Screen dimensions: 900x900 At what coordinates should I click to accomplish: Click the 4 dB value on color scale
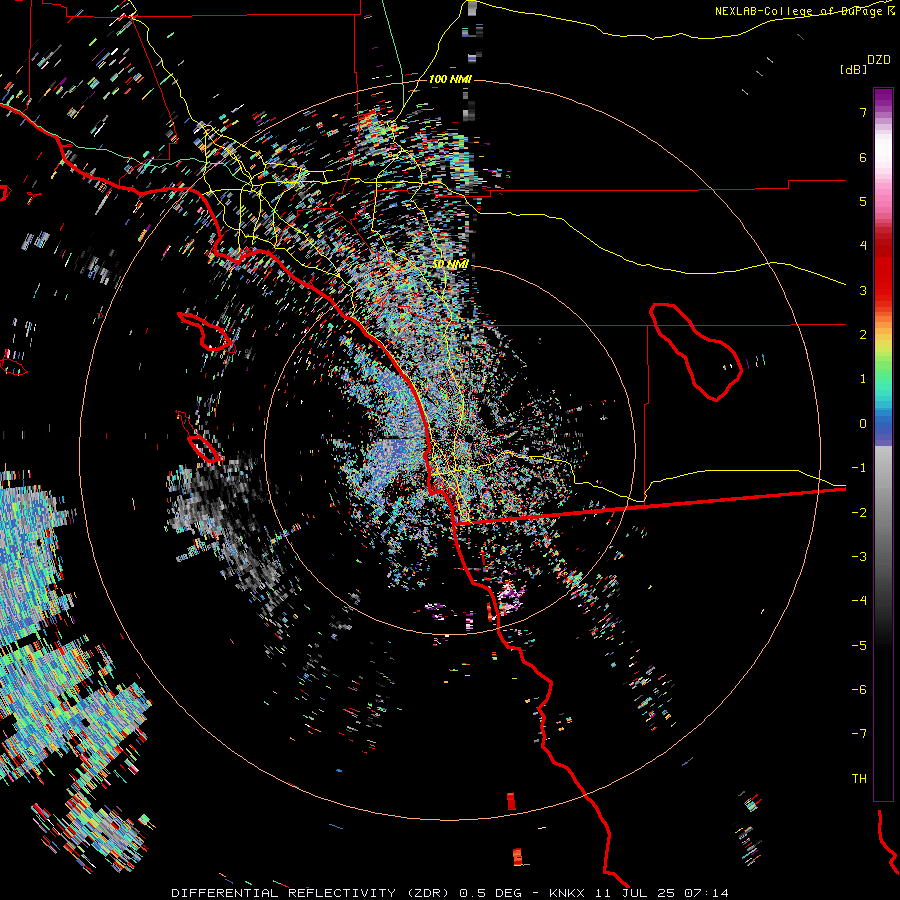(863, 246)
